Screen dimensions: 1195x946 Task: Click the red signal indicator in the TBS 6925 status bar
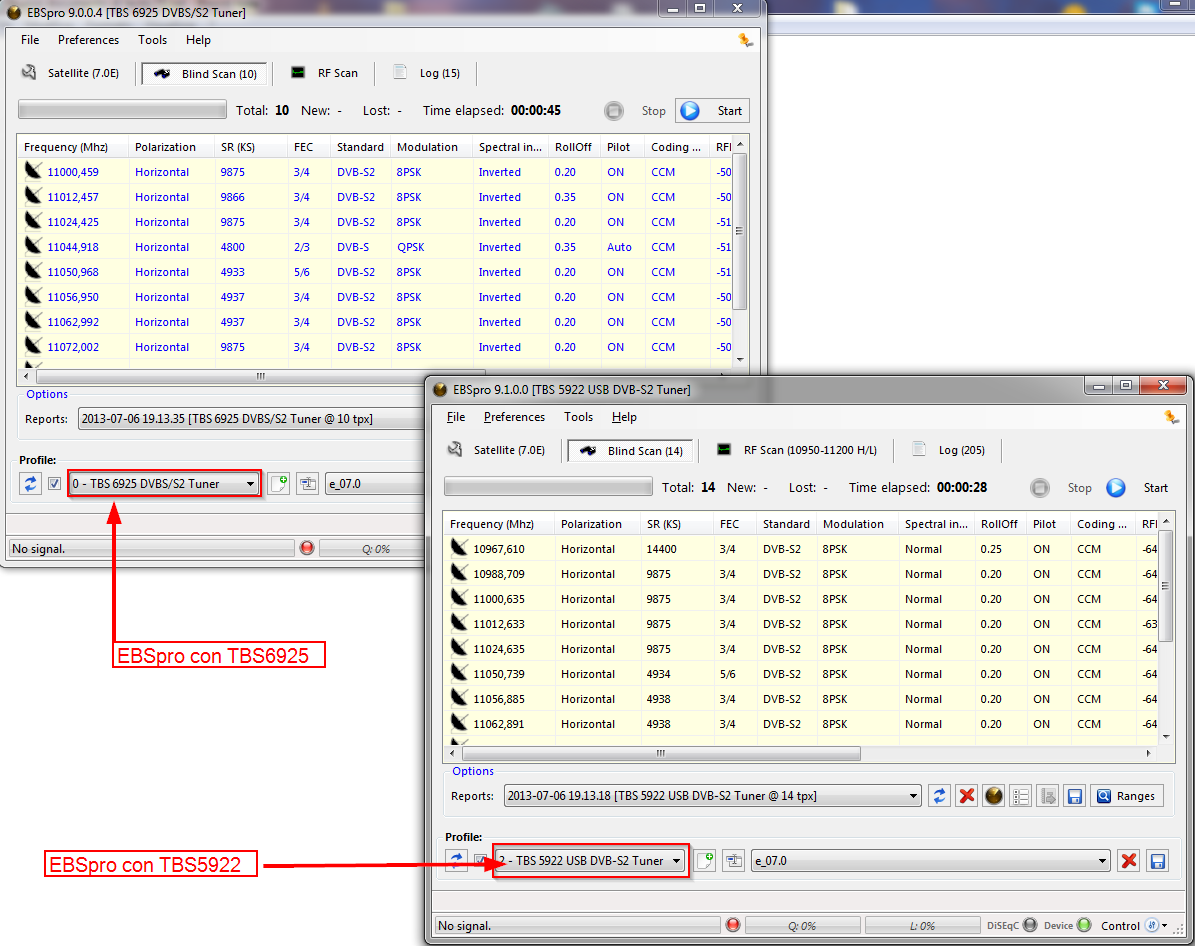[x=307, y=547]
